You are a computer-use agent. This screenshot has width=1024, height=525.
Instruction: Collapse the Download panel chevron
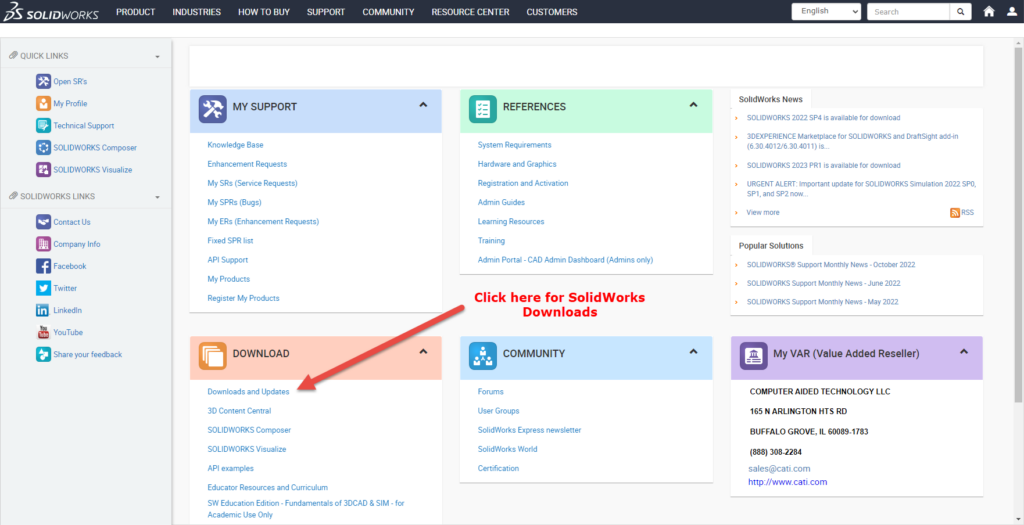[423, 352]
